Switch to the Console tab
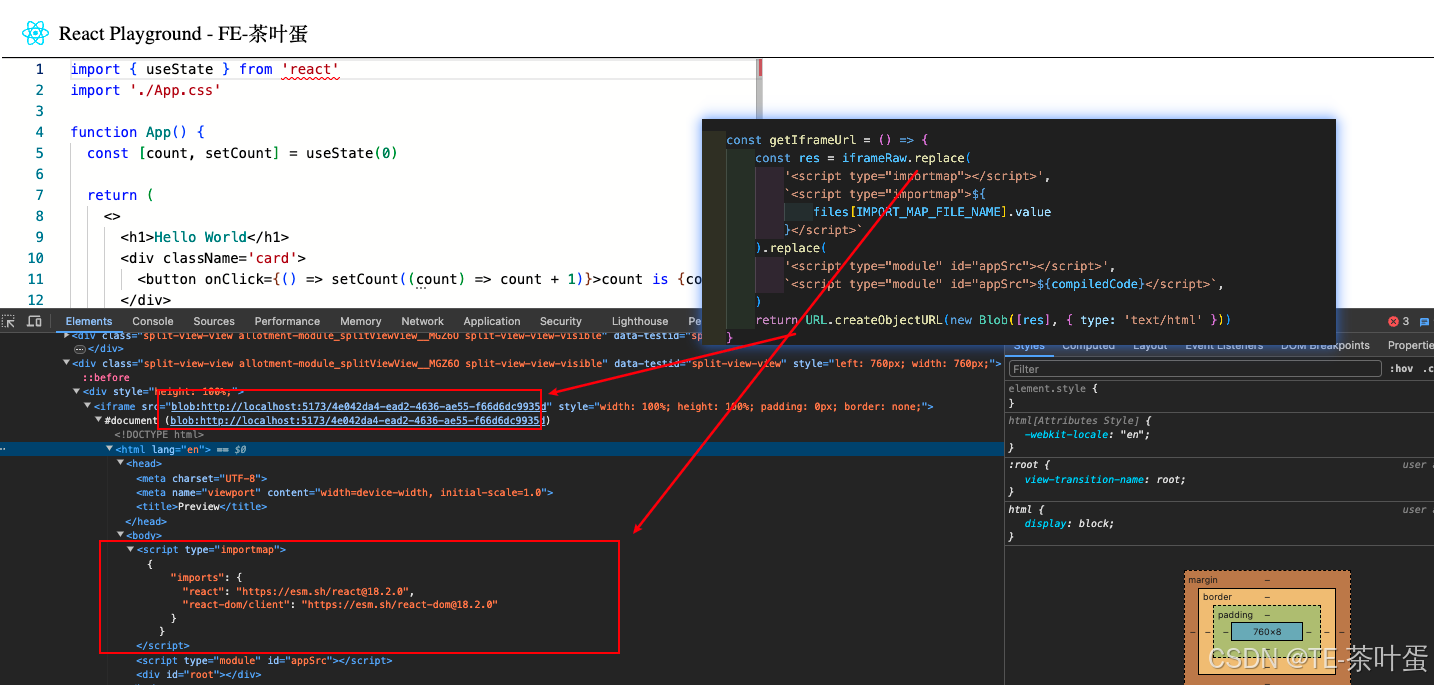This screenshot has height=685, width=1434. [153, 321]
